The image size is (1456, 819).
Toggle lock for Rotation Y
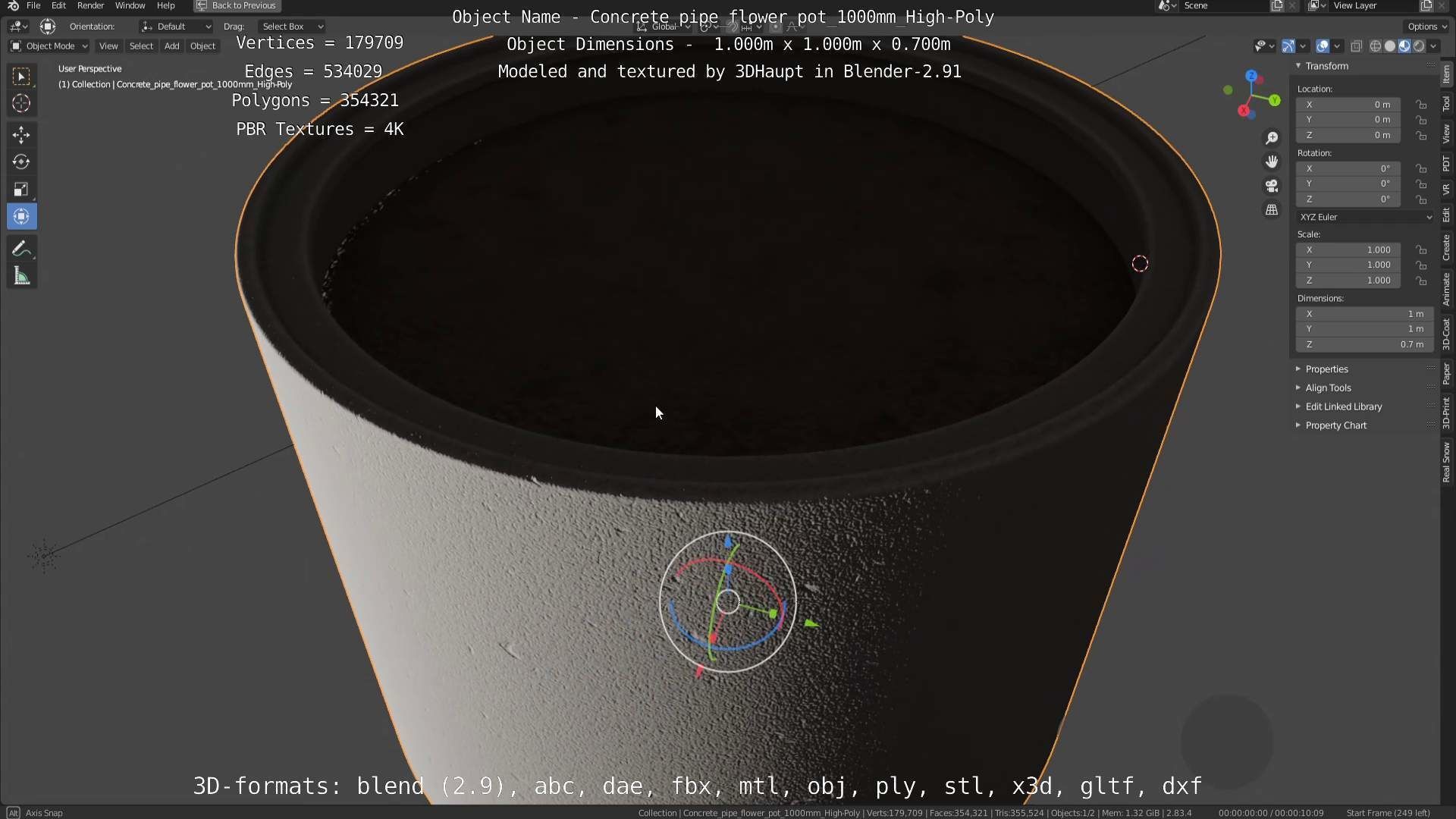tap(1421, 184)
